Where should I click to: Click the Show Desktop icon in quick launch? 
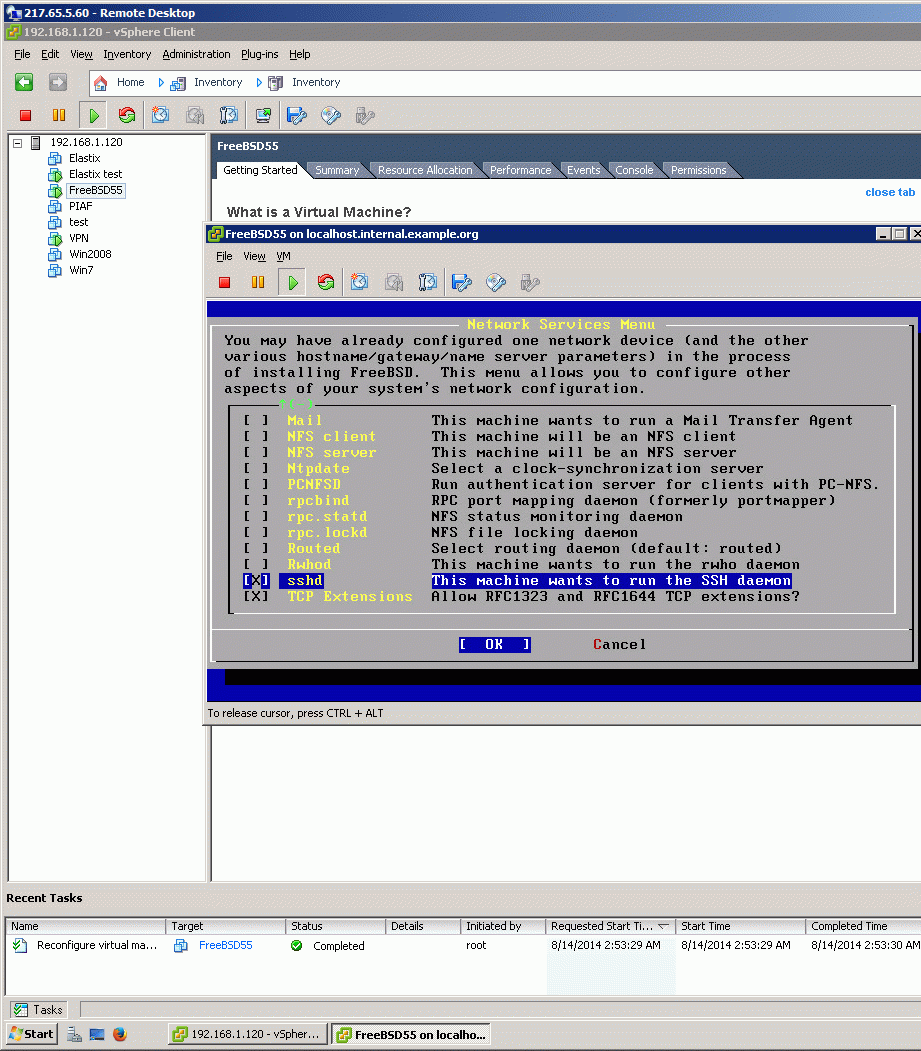pyautogui.click(x=97, y=1034)
